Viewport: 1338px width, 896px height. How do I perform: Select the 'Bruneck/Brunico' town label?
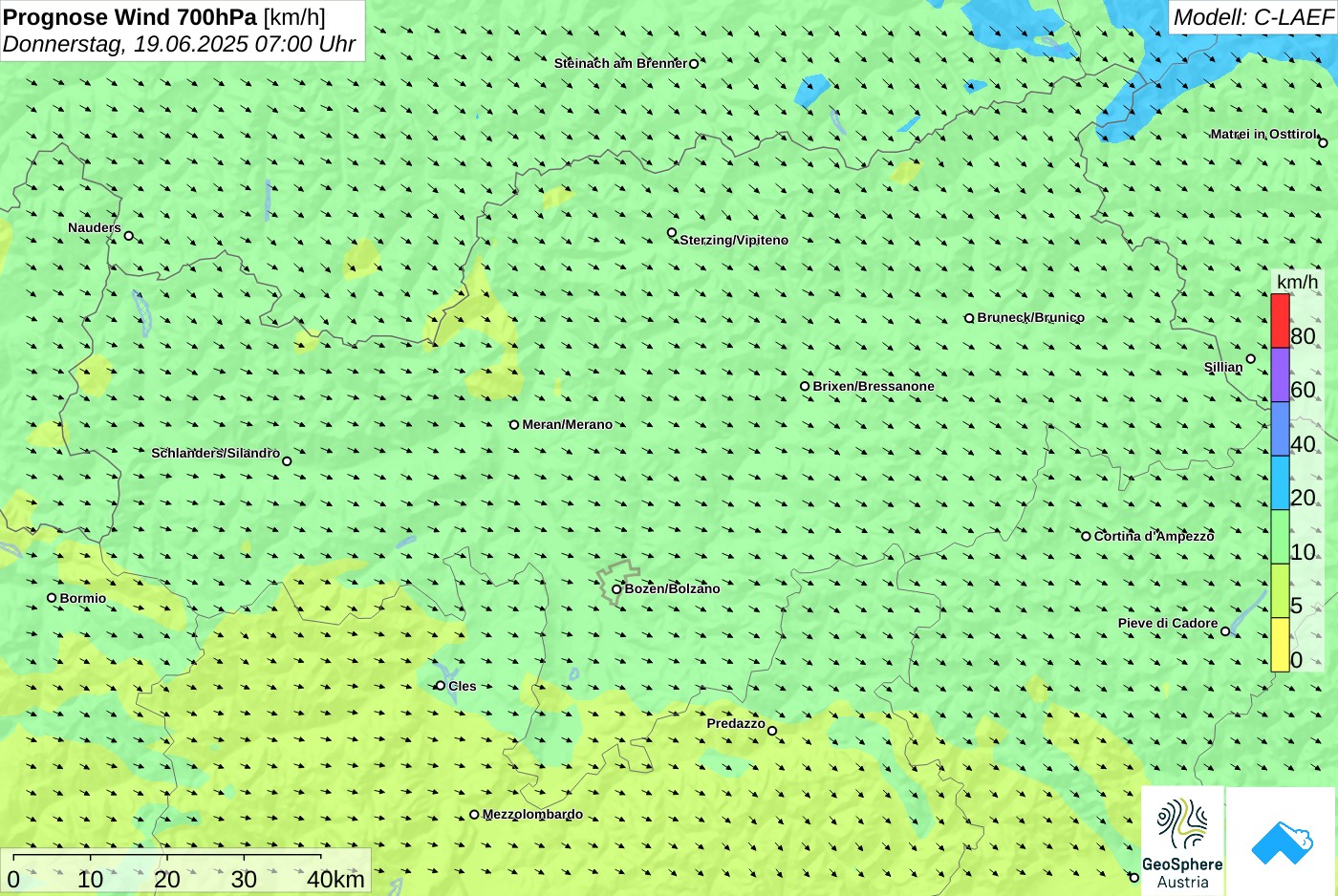tap(1030, 317)
